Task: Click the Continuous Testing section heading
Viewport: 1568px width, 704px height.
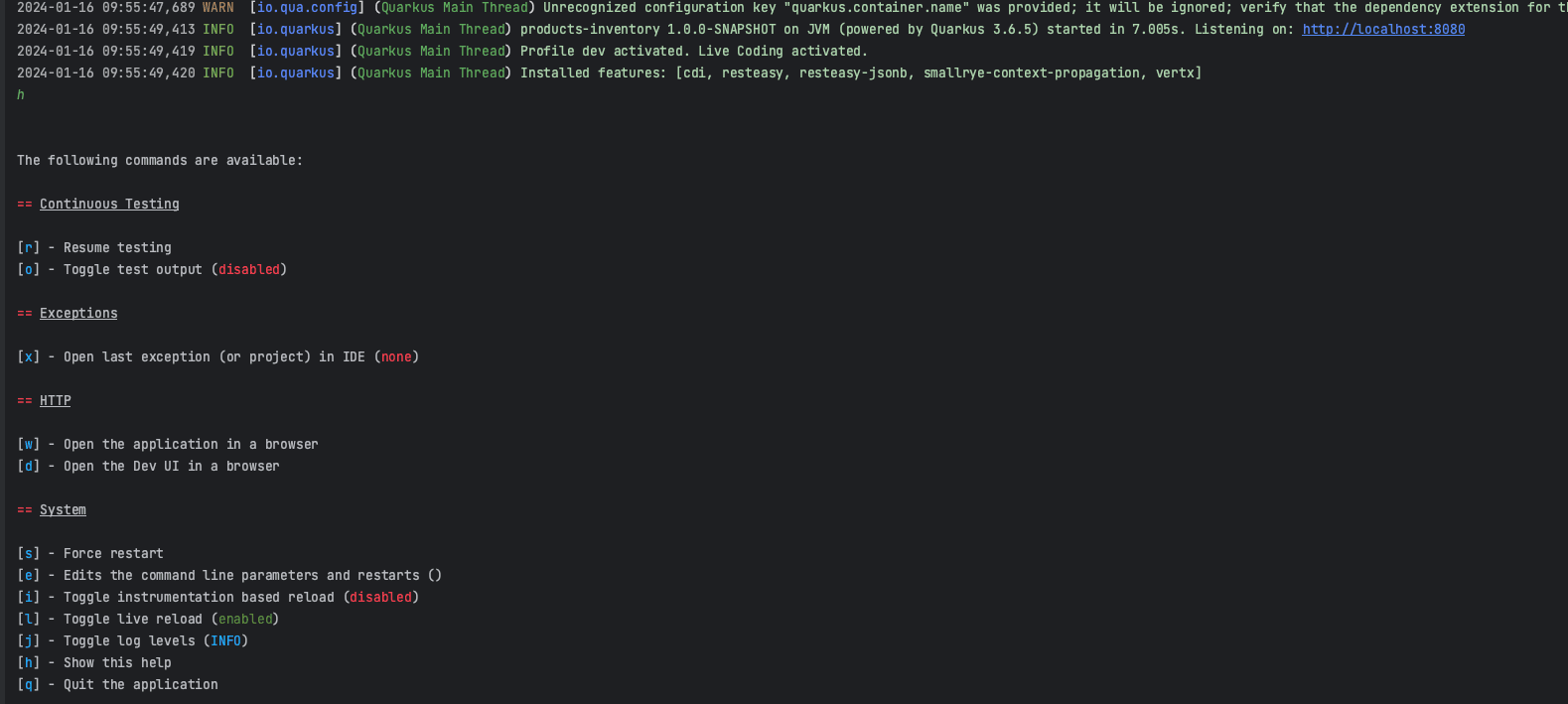Action: click(109, 204)
